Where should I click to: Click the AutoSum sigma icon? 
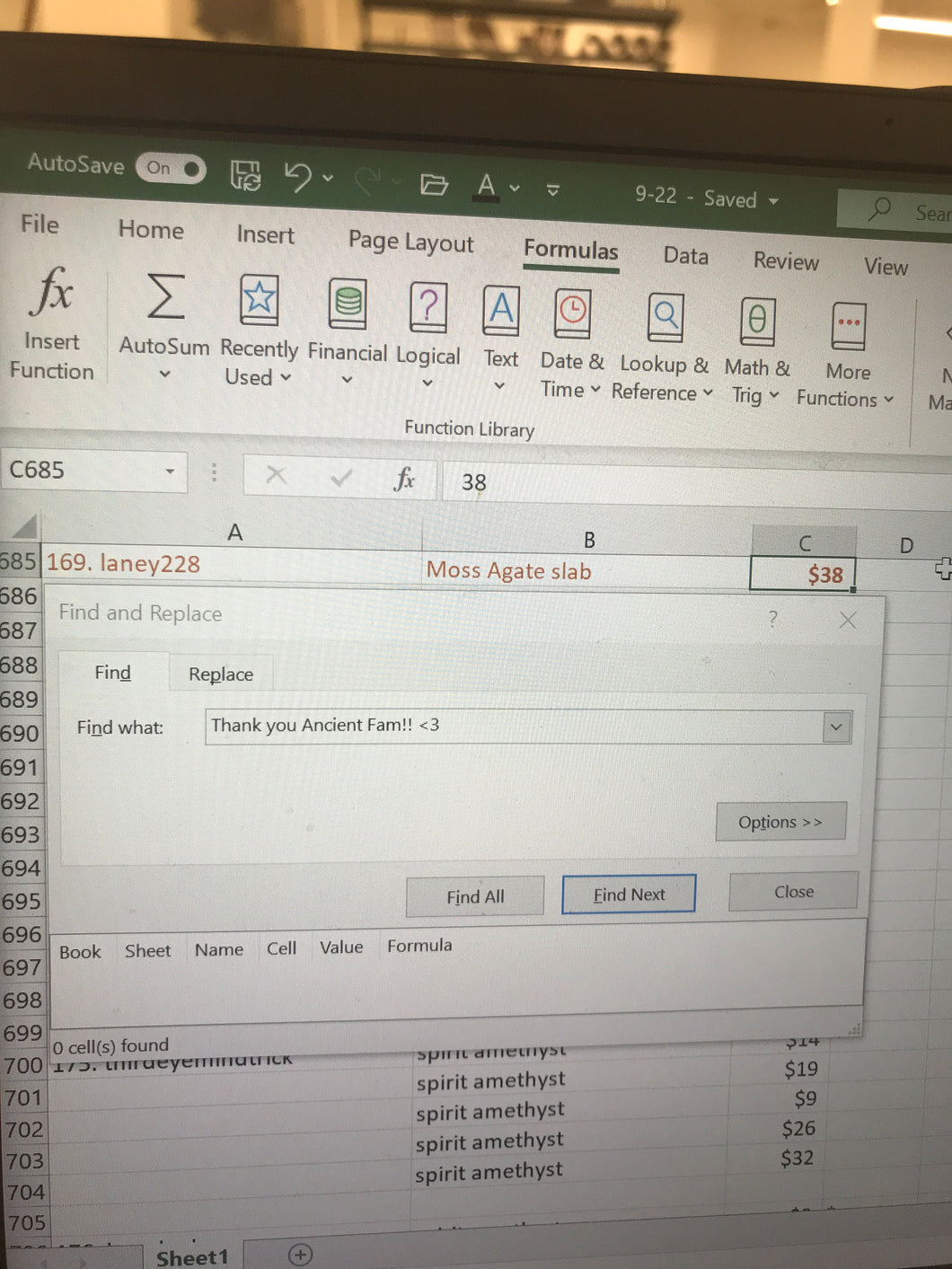point(165,298)
